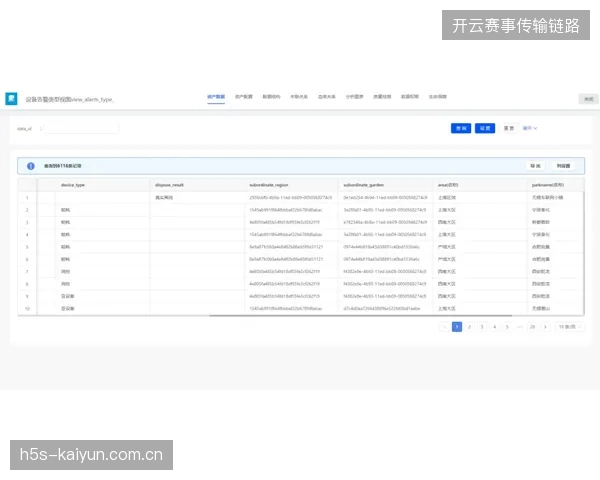Click the blue 查询 search button

(461, 128)
